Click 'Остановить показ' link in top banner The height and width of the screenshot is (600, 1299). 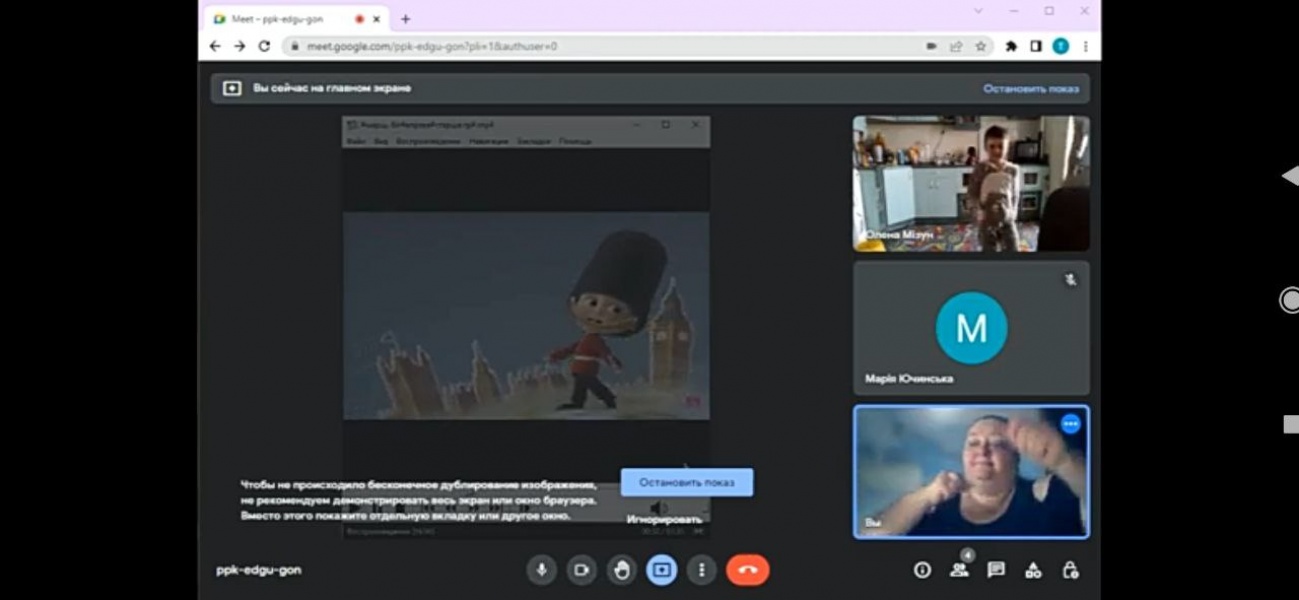tap(1030, 88)
